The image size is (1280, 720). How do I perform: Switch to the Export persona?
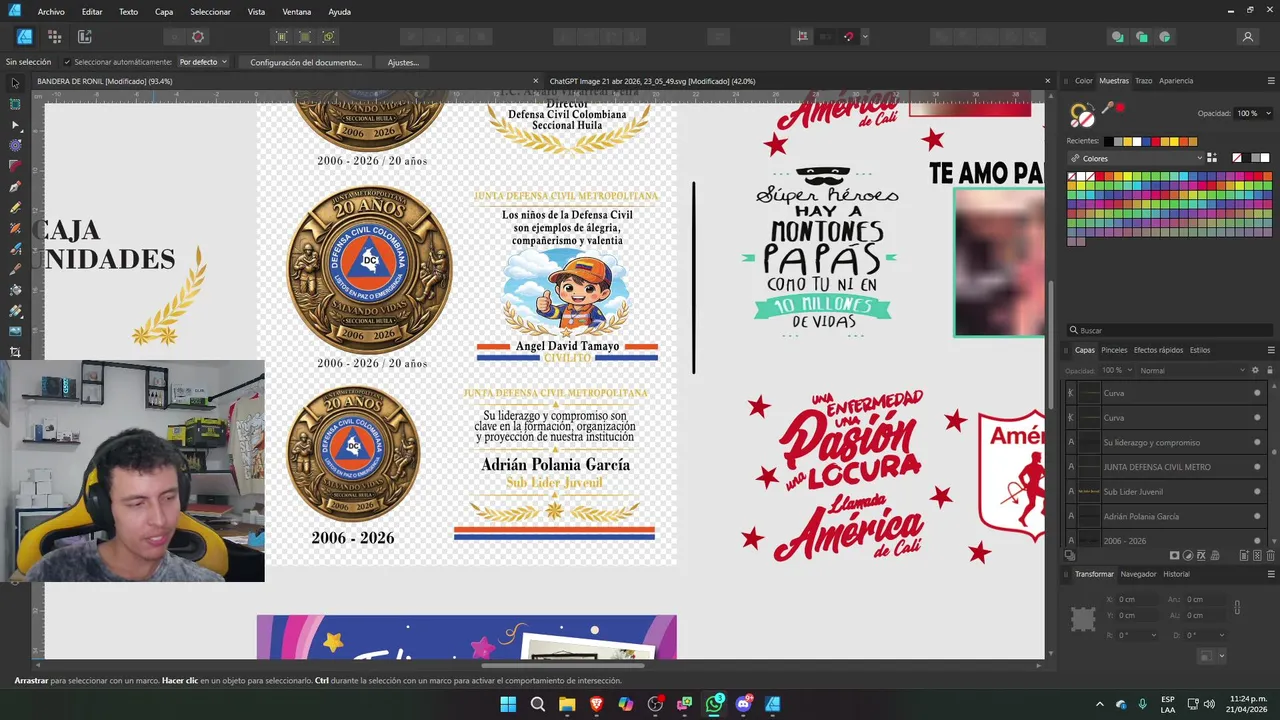[x=85, y=37]
